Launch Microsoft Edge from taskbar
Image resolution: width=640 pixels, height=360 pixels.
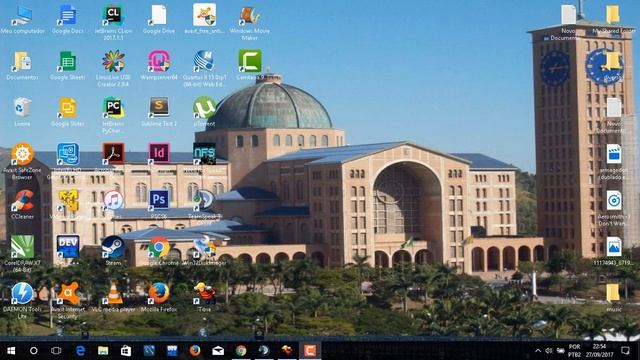pos(80,351)
